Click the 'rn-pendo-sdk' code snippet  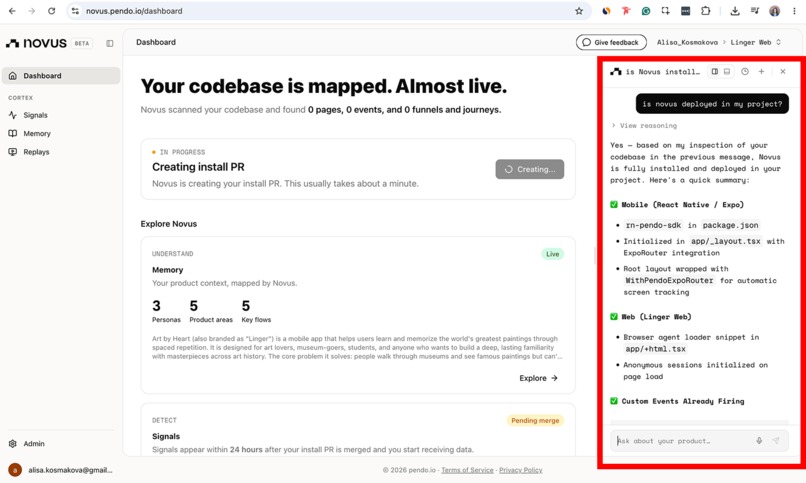point(653,225)
